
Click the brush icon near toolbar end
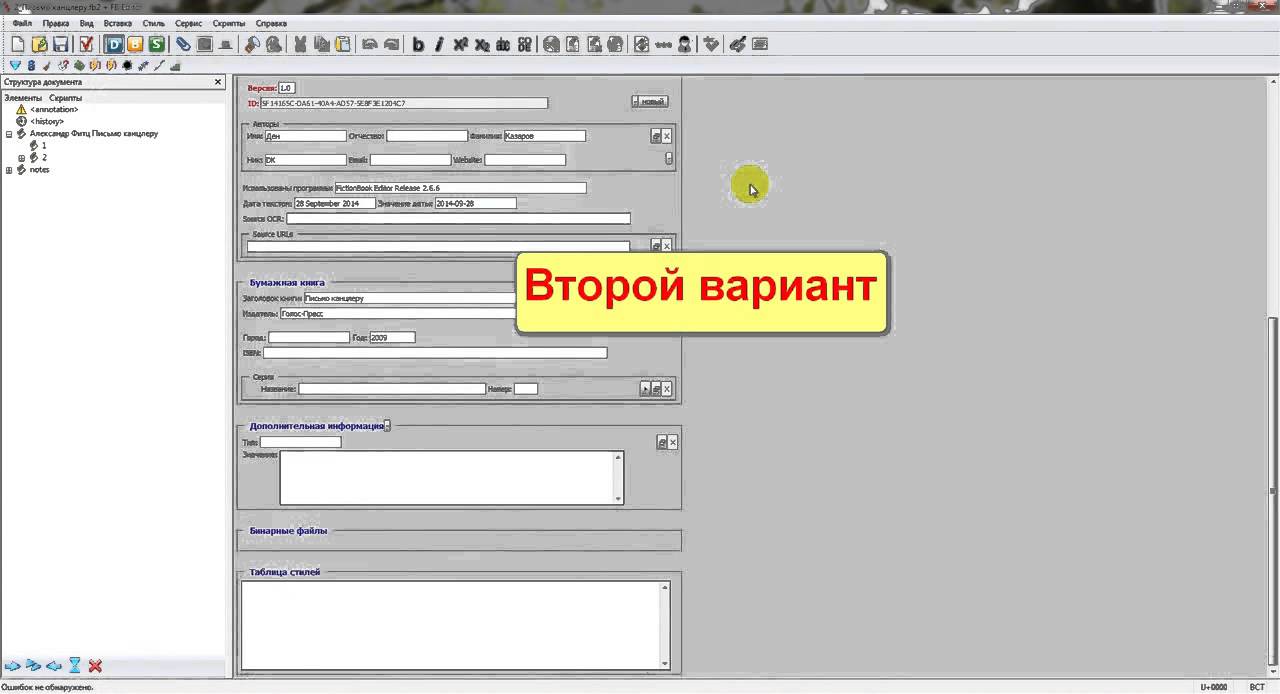(738, 44)
